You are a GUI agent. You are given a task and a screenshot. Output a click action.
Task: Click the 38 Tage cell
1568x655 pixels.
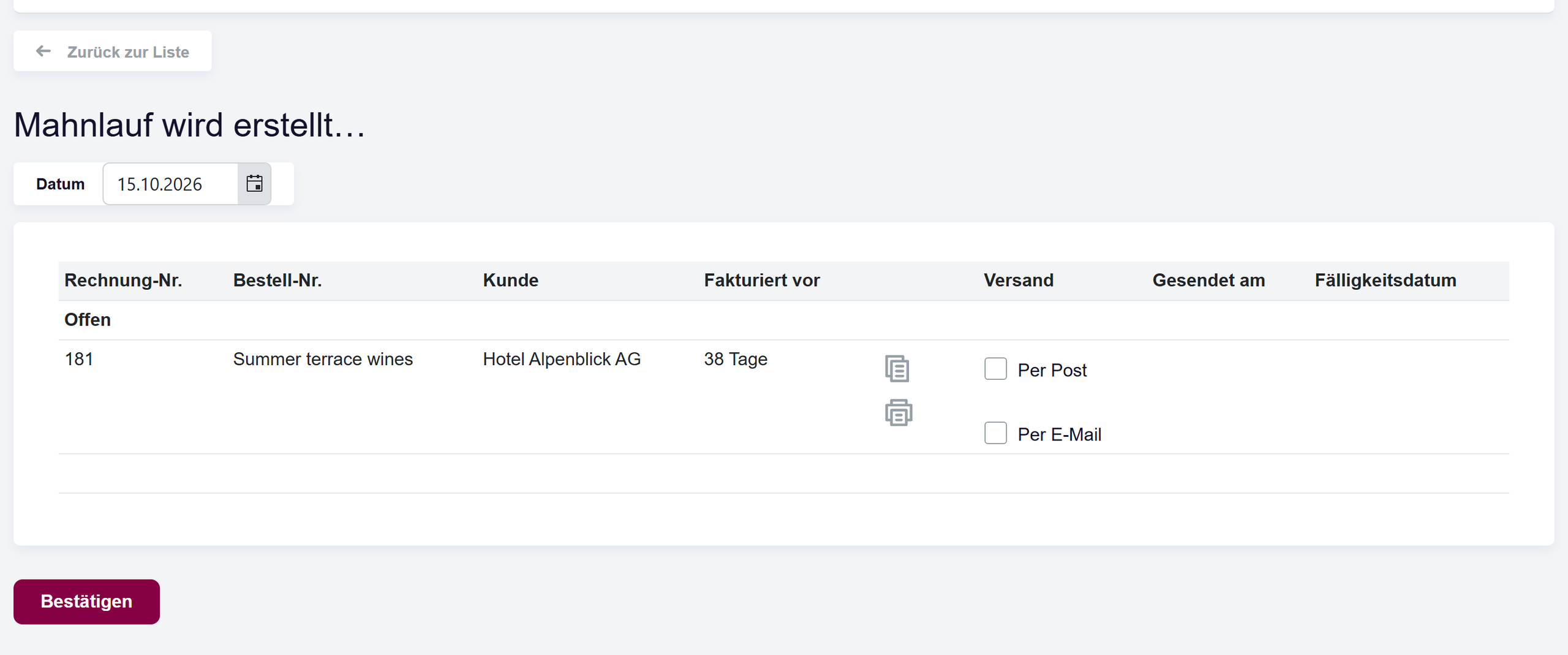tap(736, 359)
